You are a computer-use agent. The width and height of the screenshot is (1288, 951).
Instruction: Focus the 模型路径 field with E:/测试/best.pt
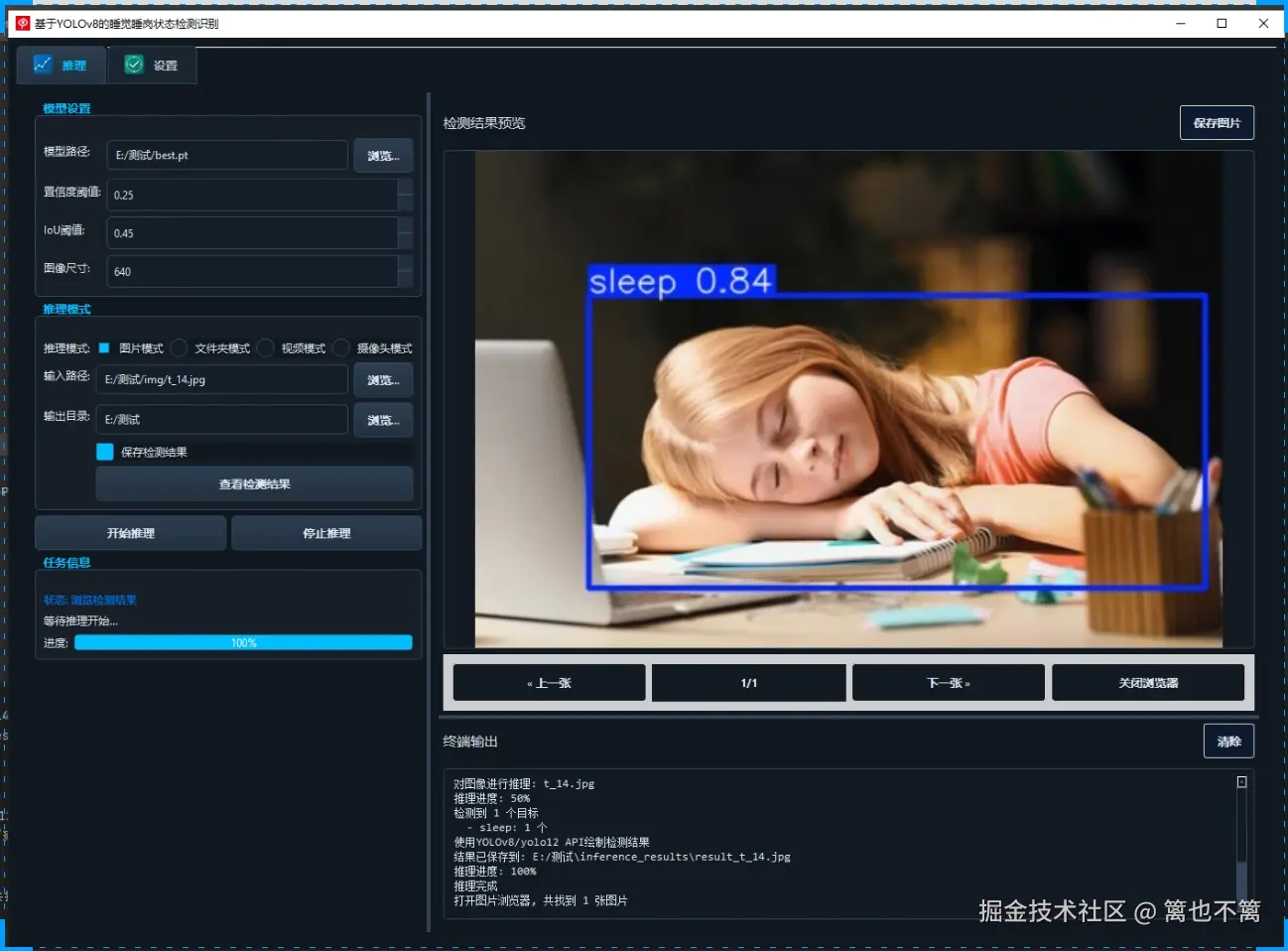tap(227, 155)
